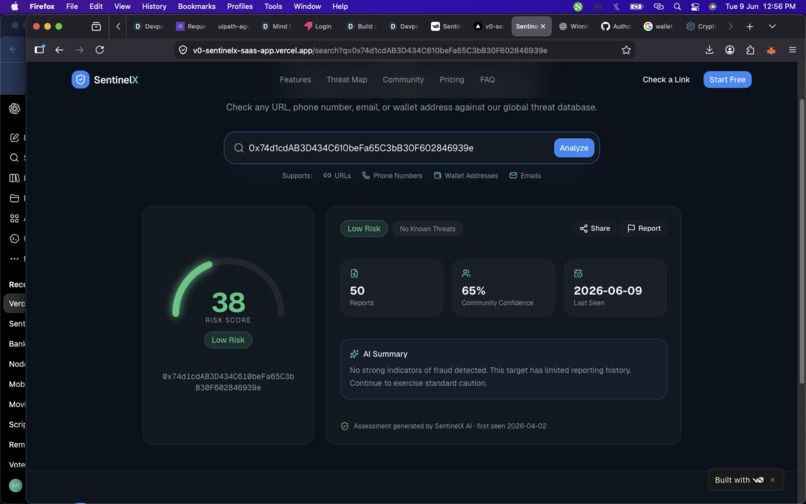Open the Bookmarks menu
The height and width of the screenshot is (504, 806).
click(196, 6)
